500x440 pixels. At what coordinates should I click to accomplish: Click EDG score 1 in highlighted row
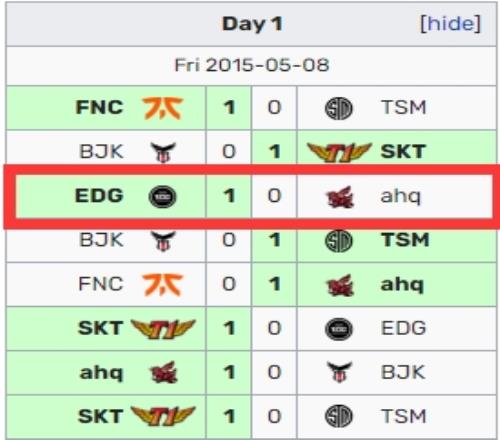(229, 196)
